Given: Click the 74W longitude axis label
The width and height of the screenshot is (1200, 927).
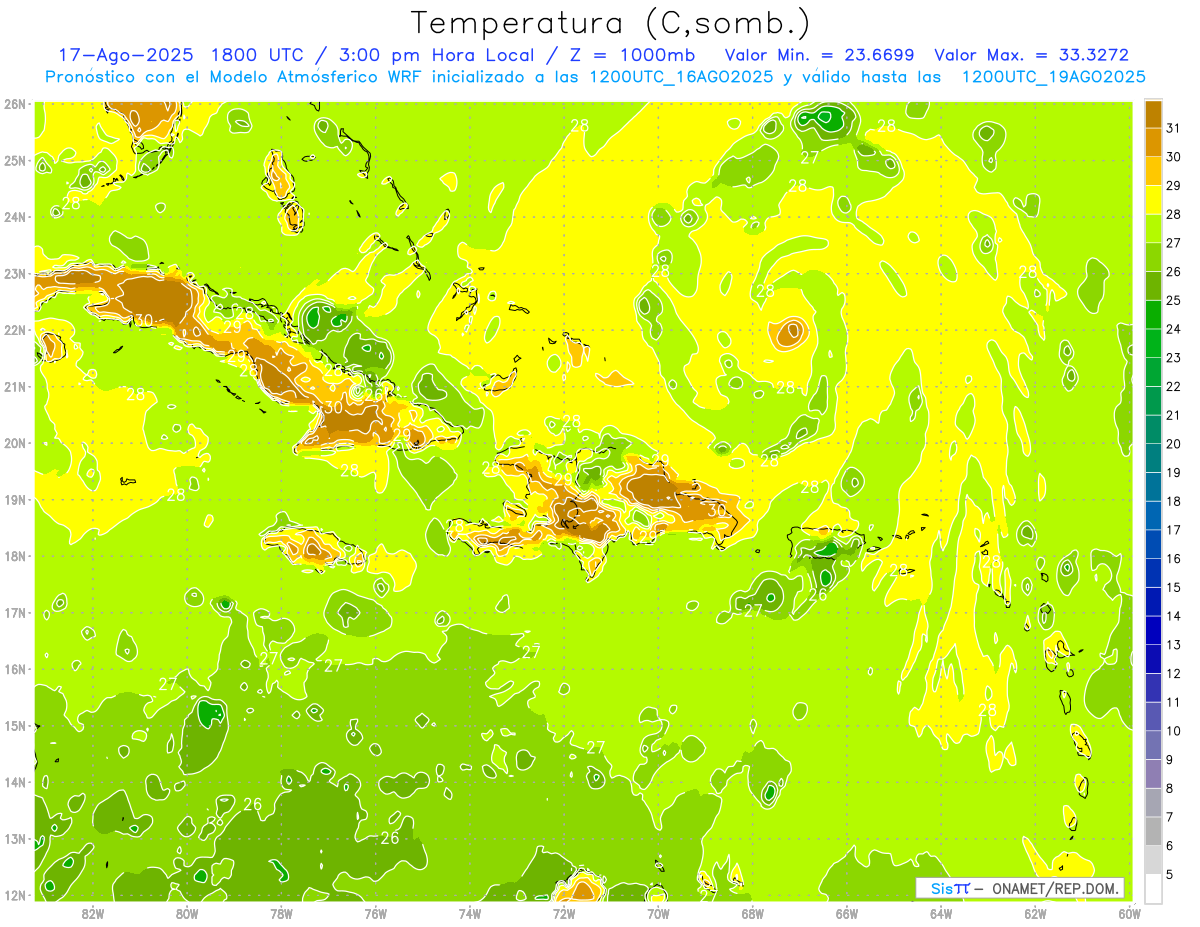Looking at the screenshot, I should (x=470, y=914).
